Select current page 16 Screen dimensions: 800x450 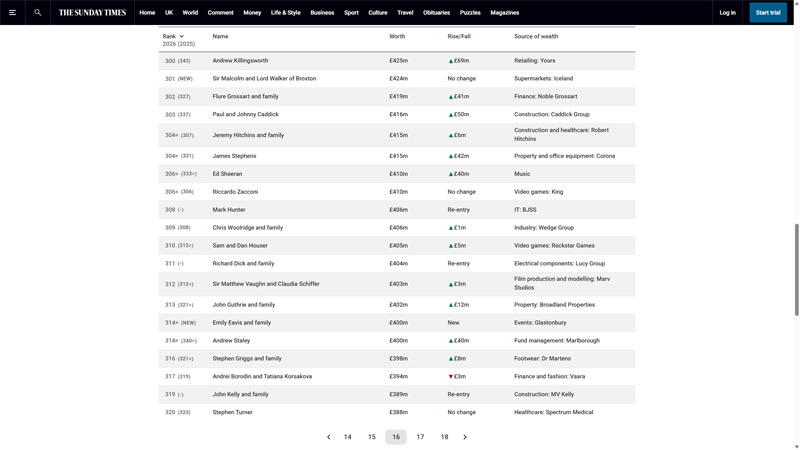[396, 437]
